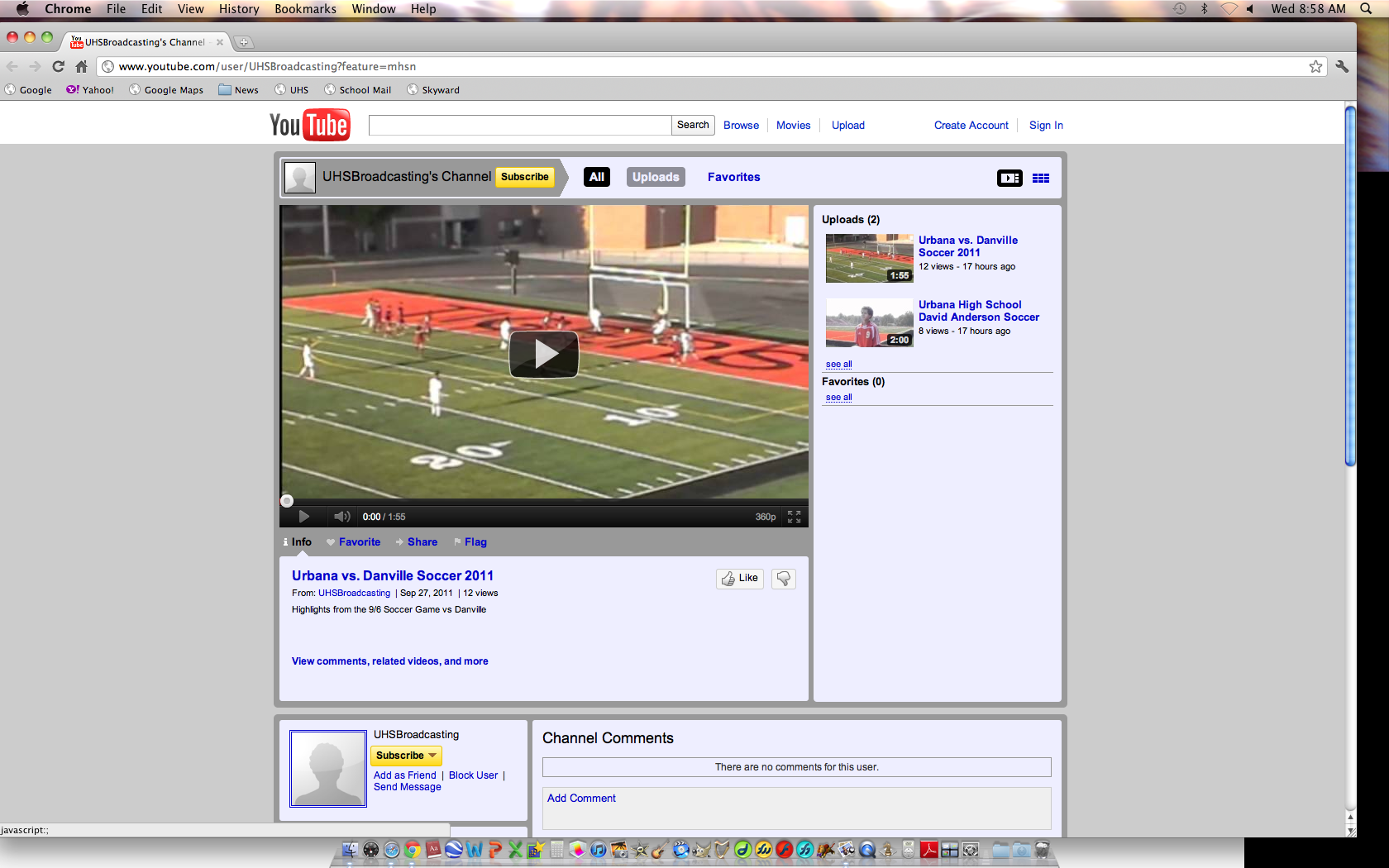Toggle the All filter on the channel

[597, 177]
